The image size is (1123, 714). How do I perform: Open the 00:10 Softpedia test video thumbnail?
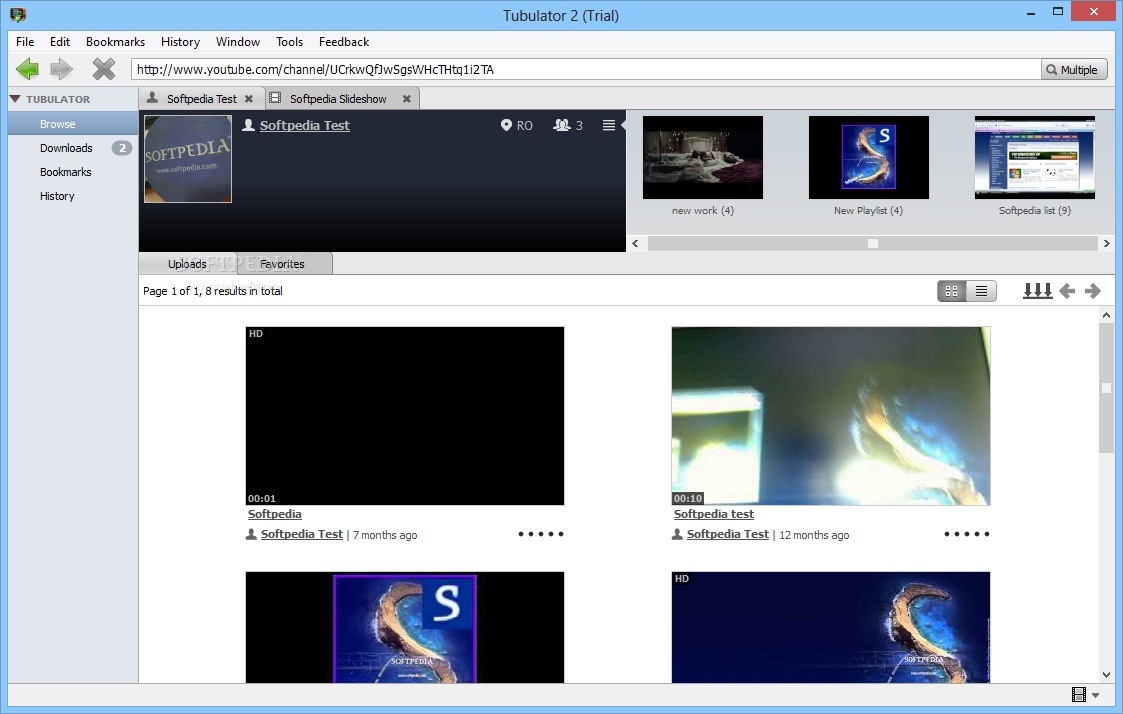click(x=831, y=416)
